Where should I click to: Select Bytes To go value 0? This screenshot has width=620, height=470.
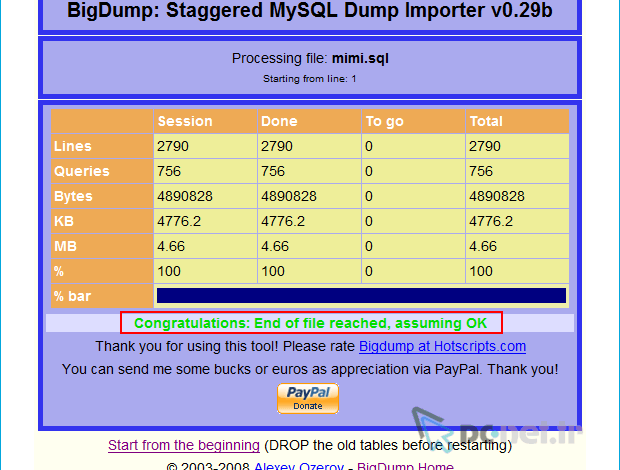click(369, 196)
